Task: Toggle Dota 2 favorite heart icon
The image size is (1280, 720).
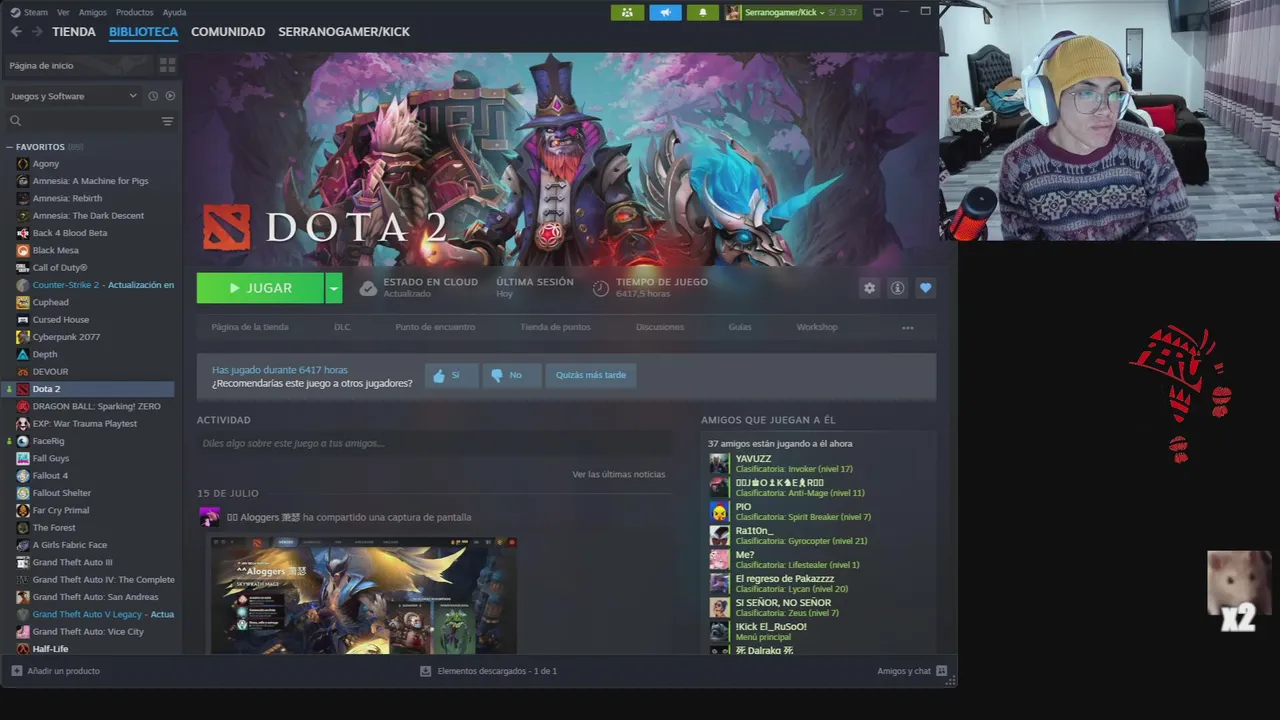Action: 925,288
